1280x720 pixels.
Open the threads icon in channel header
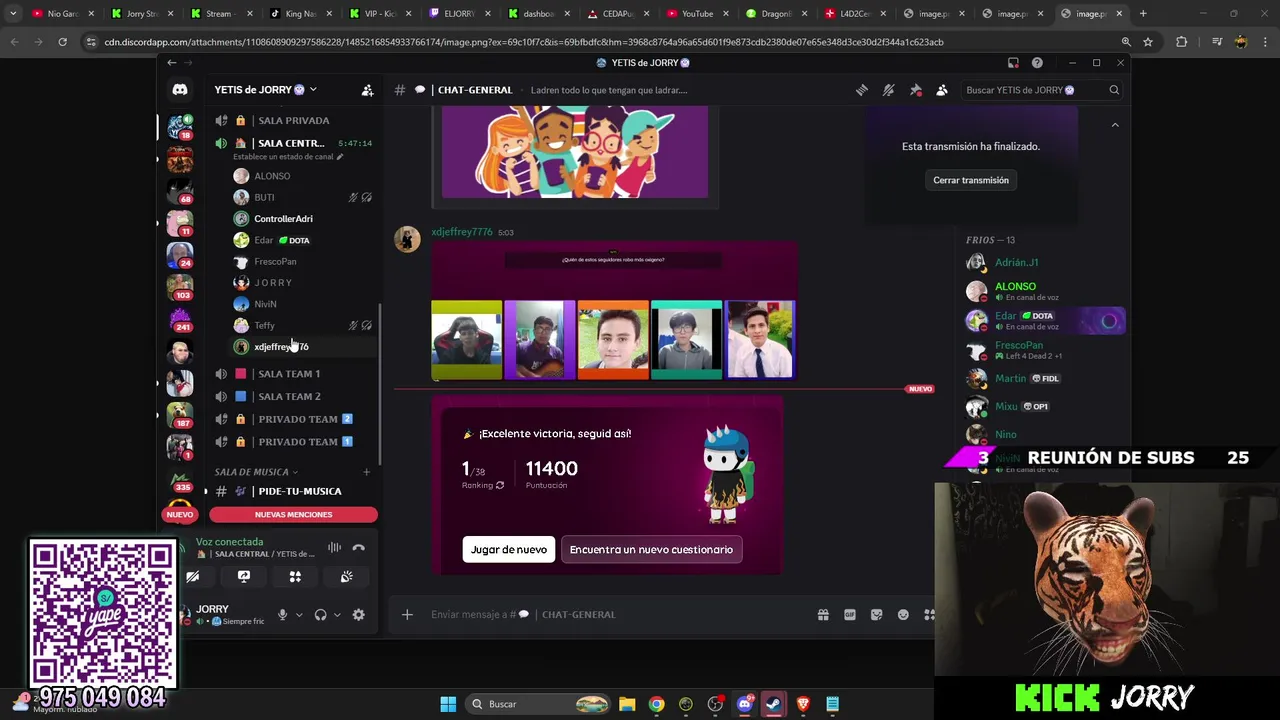pos(862,90)
